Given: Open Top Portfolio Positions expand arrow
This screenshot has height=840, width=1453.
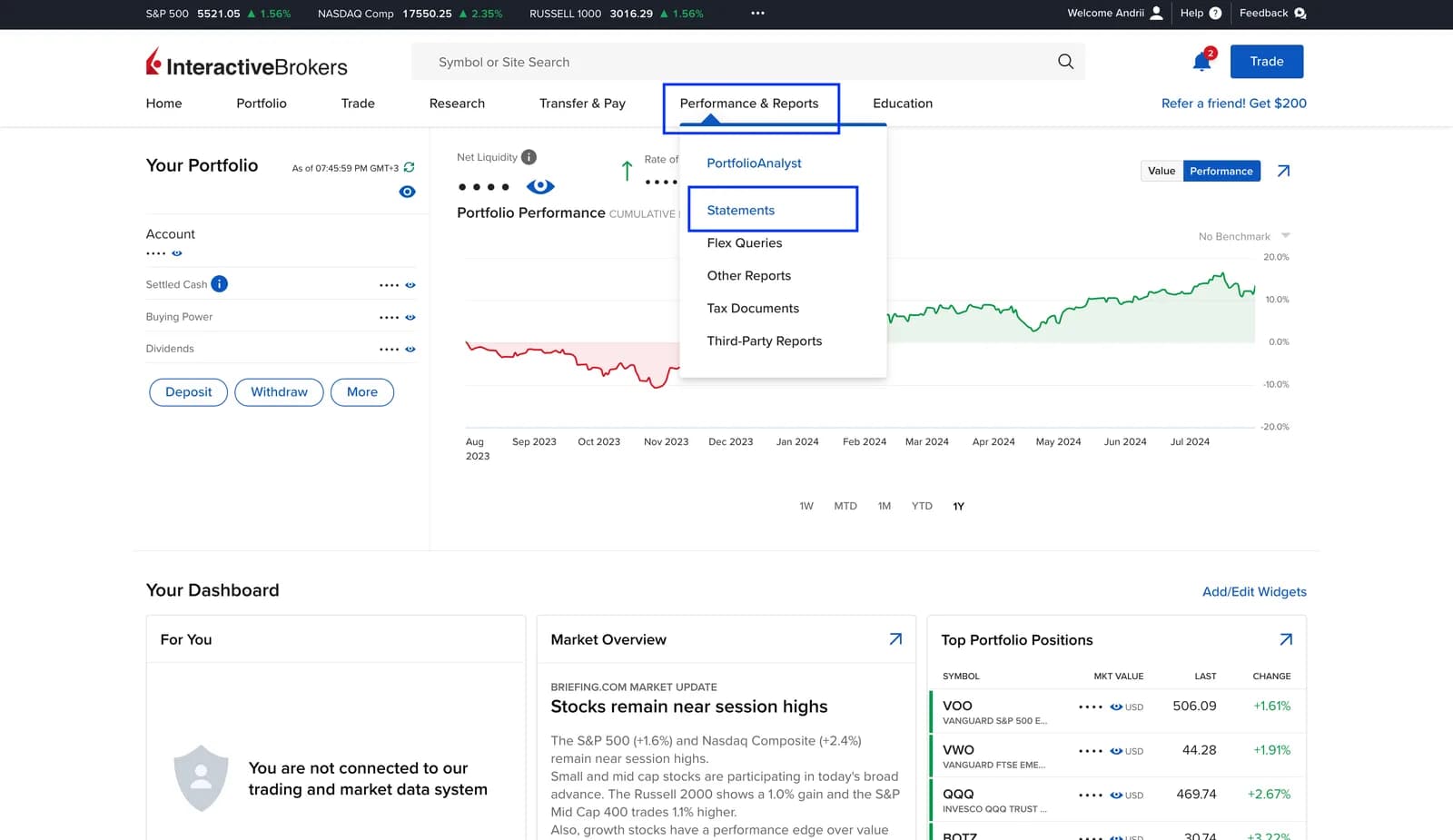Looking at the screenshot, I should point(1286,639).
